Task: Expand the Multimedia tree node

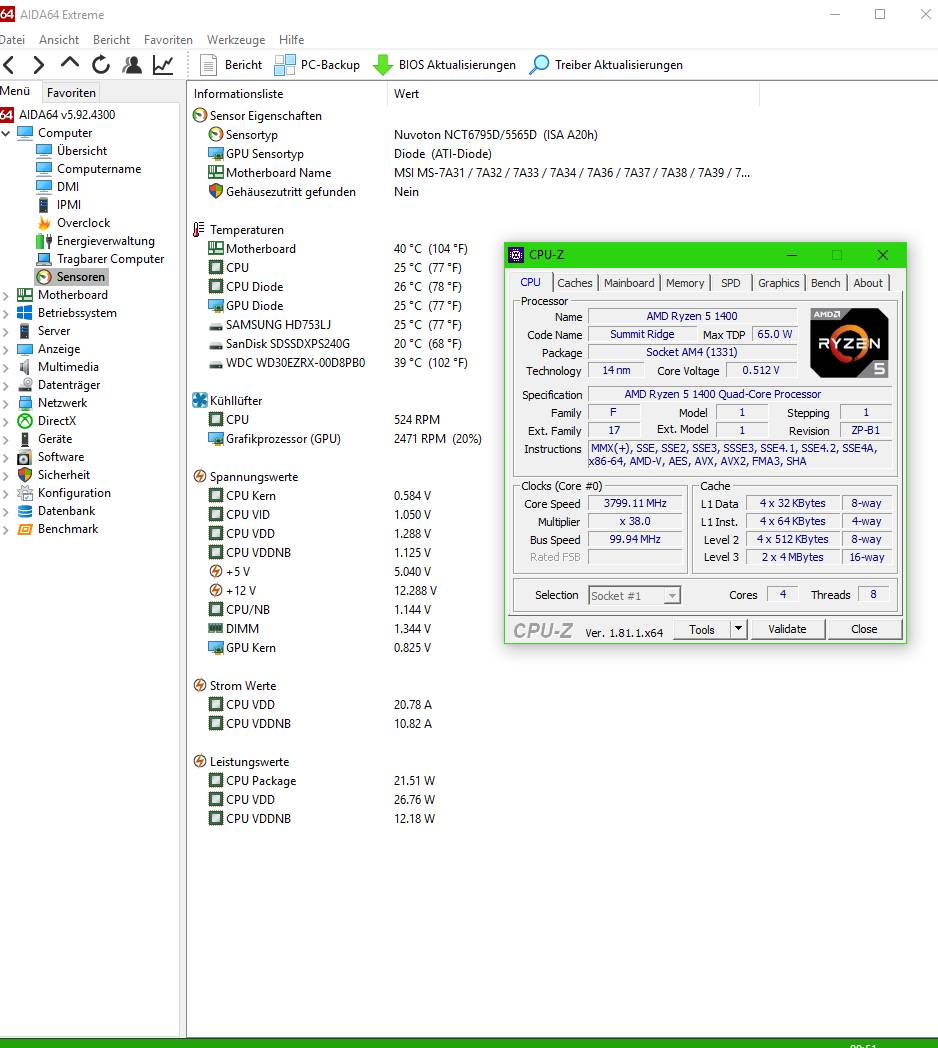Action: click(6, 368)
